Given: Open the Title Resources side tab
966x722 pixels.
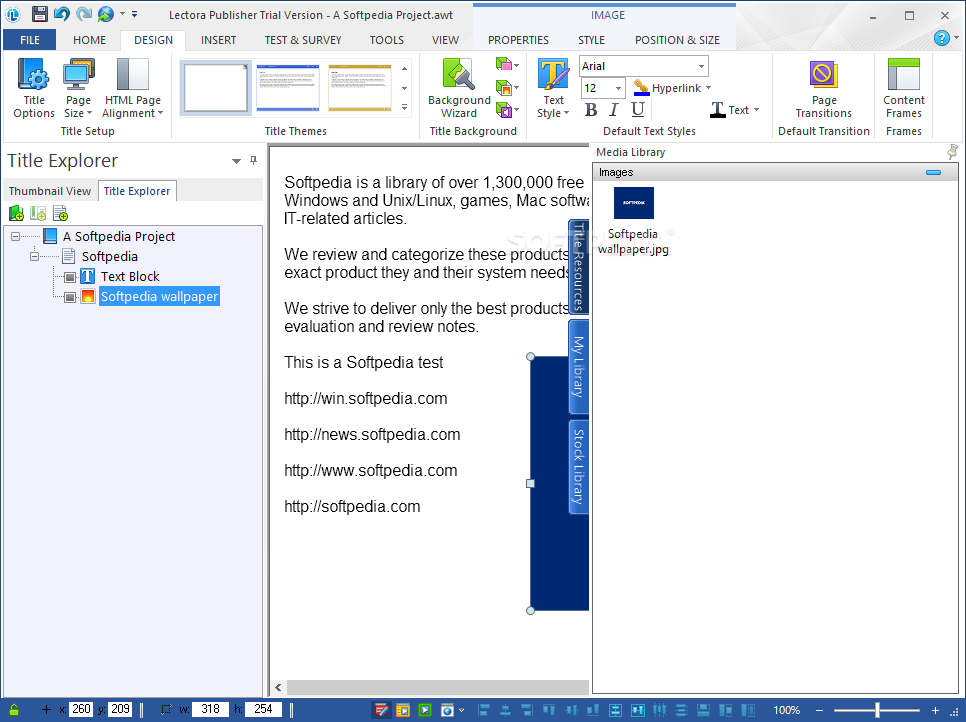Looking at the screenshot, I should pyautogui.click(x=578, y=267).
